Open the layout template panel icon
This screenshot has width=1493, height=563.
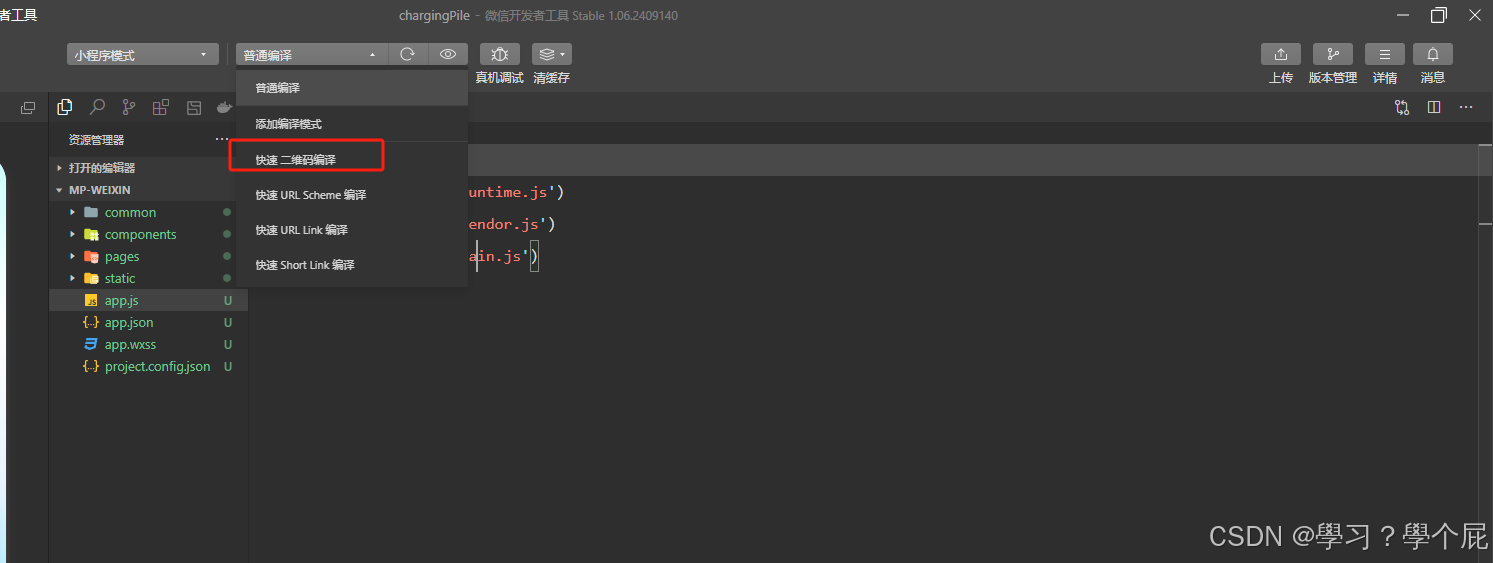[x=194, y=107]
